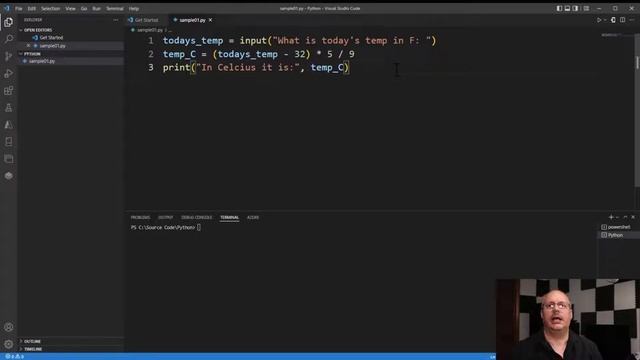Screen dimensions: 640x360
Task: Split the editor to the right
Action: tap(622, 20)
